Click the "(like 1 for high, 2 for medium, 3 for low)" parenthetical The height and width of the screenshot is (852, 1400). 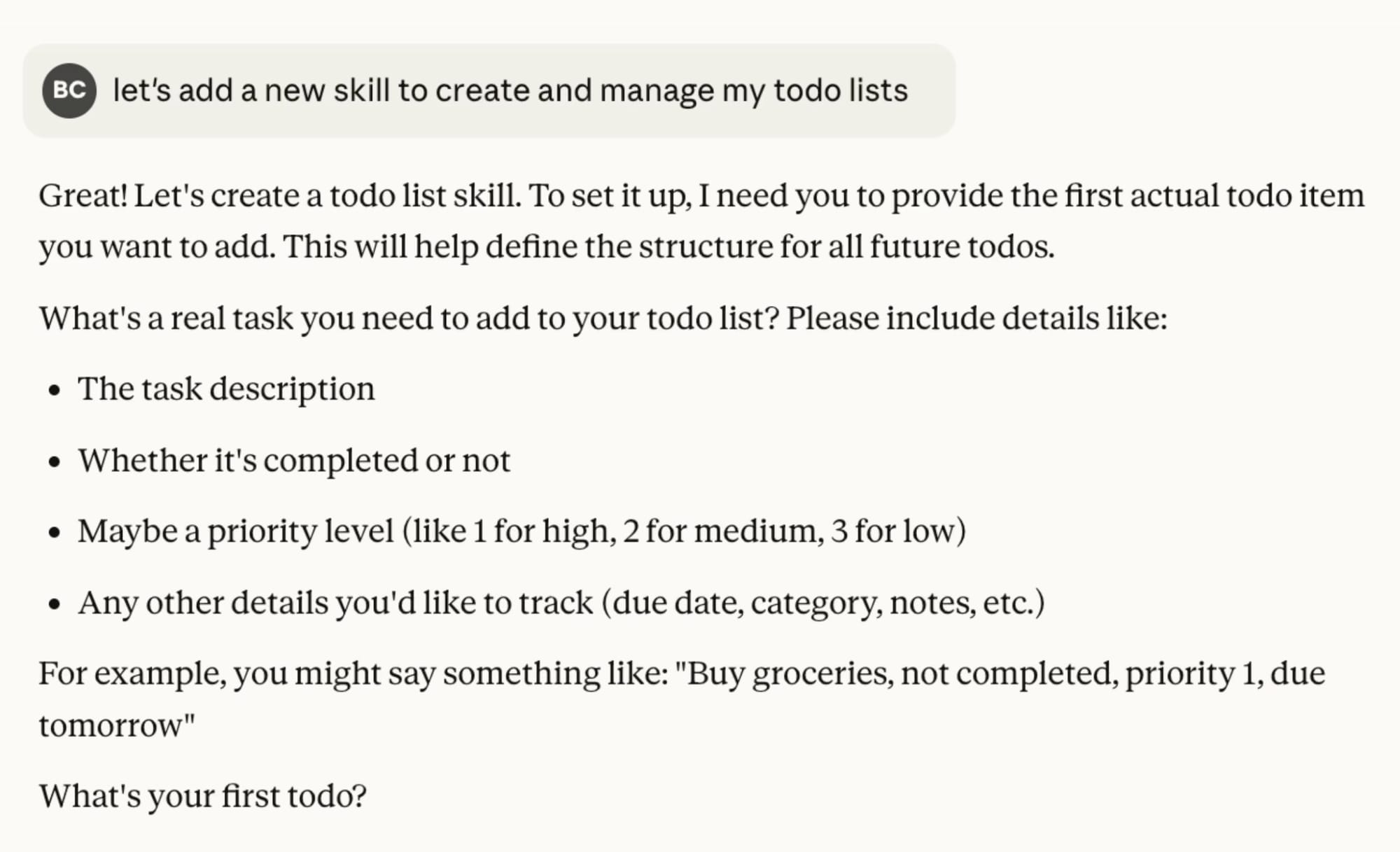pos(684,531)
